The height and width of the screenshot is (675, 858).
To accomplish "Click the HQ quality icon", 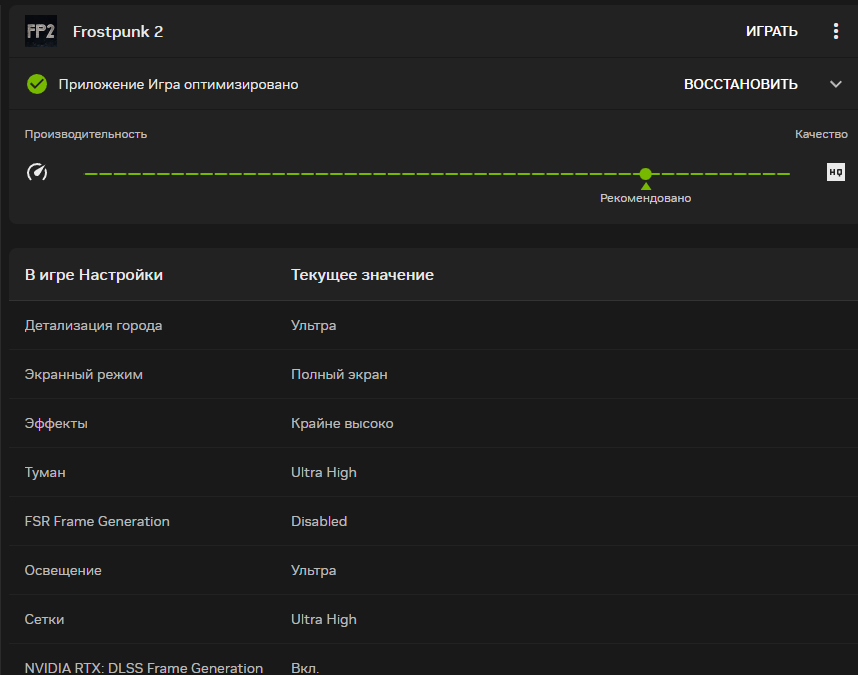I will pyautogui.click(x=836, y=172).
